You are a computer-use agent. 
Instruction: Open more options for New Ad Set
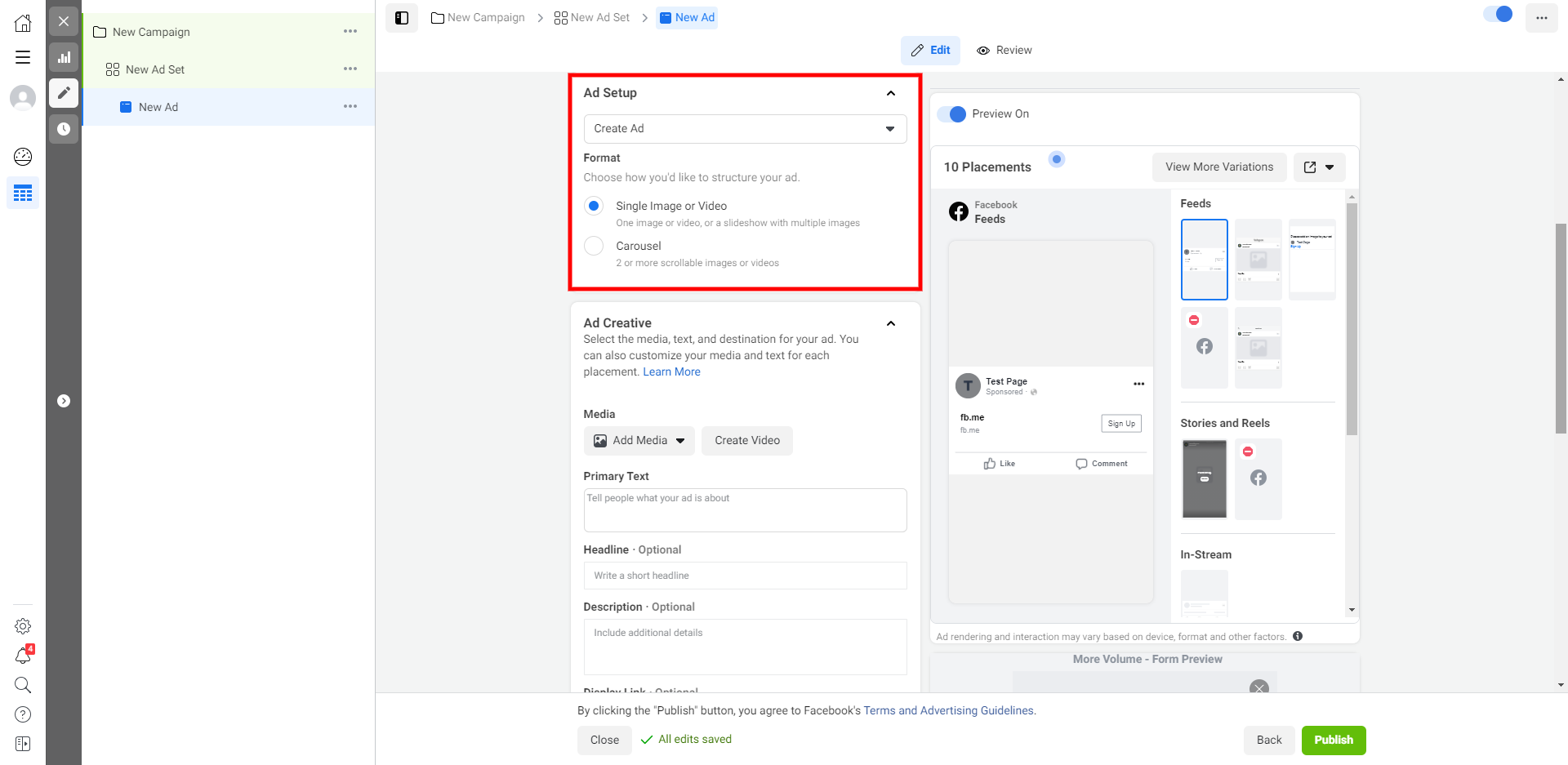point(350,69)
